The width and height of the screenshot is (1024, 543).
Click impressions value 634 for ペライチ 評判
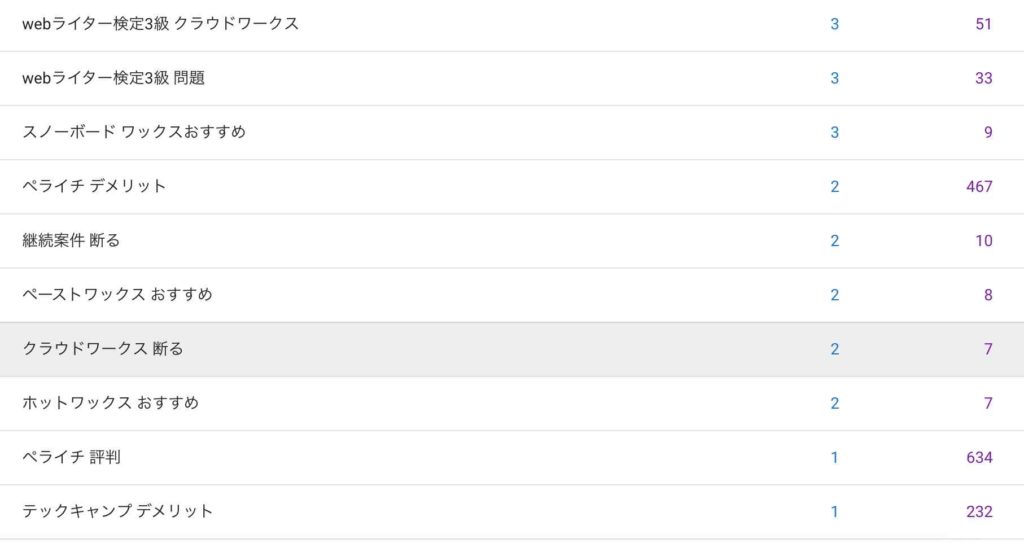coord(979,458)
